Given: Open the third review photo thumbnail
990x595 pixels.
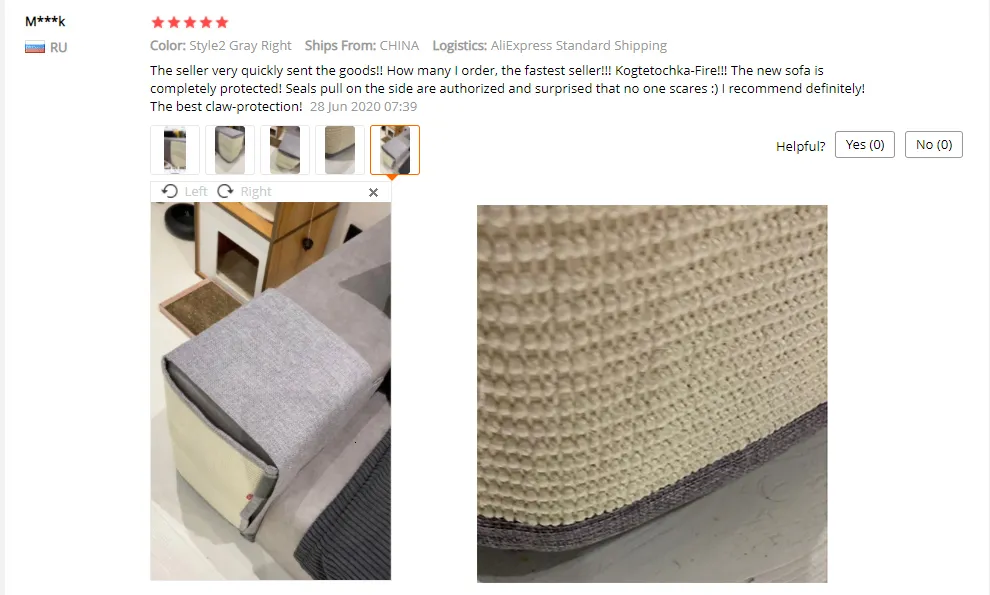Looking at the screenshot, I should [x=285, y=150].
